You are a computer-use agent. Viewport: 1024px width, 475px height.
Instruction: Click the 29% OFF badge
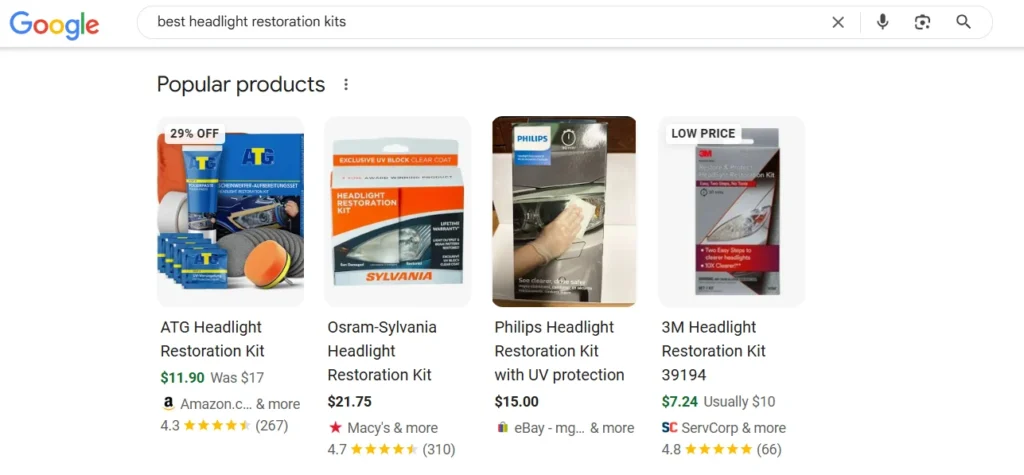194,133
